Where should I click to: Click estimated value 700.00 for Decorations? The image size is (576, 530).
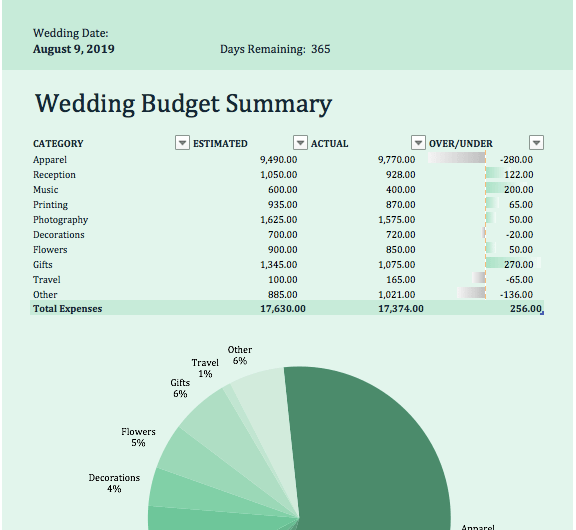click(282, 235)
